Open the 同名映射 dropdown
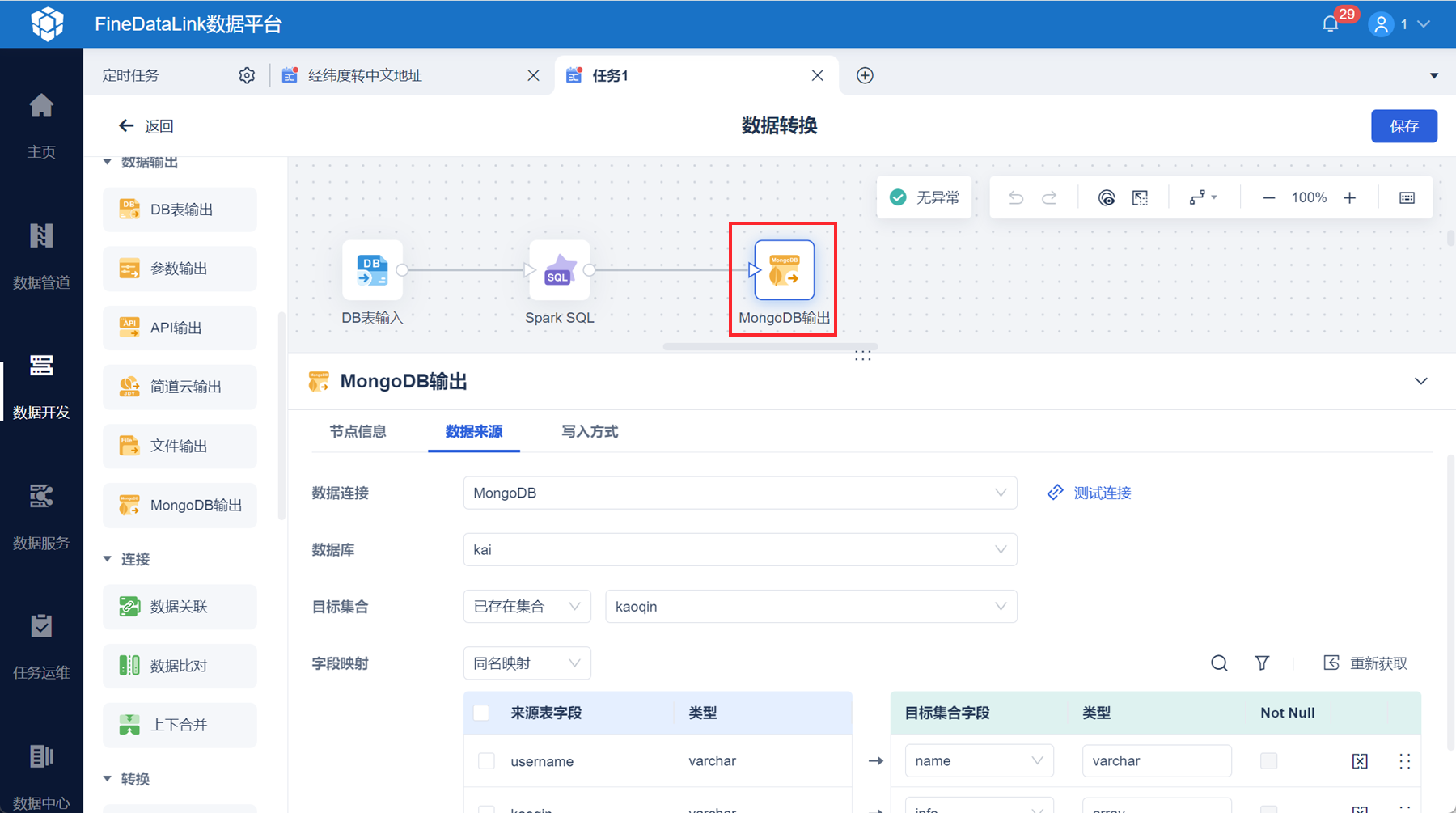 527,663
